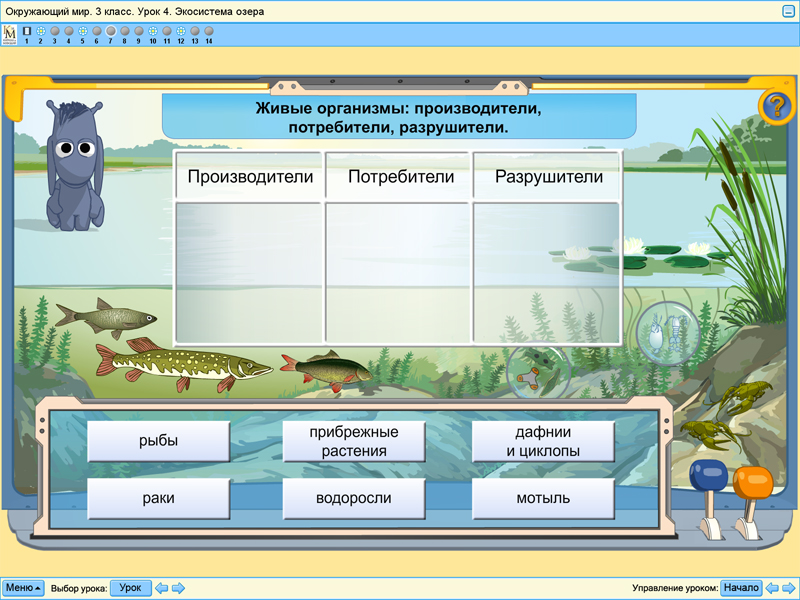Viewport: 800px width, 600px height.
Task: Jump to lesson step 12 marker
Action: point(181,31)
